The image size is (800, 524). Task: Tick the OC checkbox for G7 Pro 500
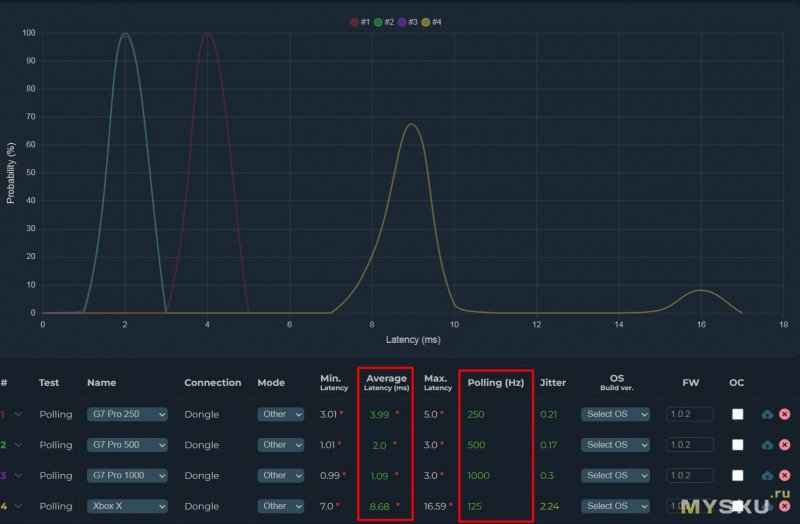coord(737,445)
